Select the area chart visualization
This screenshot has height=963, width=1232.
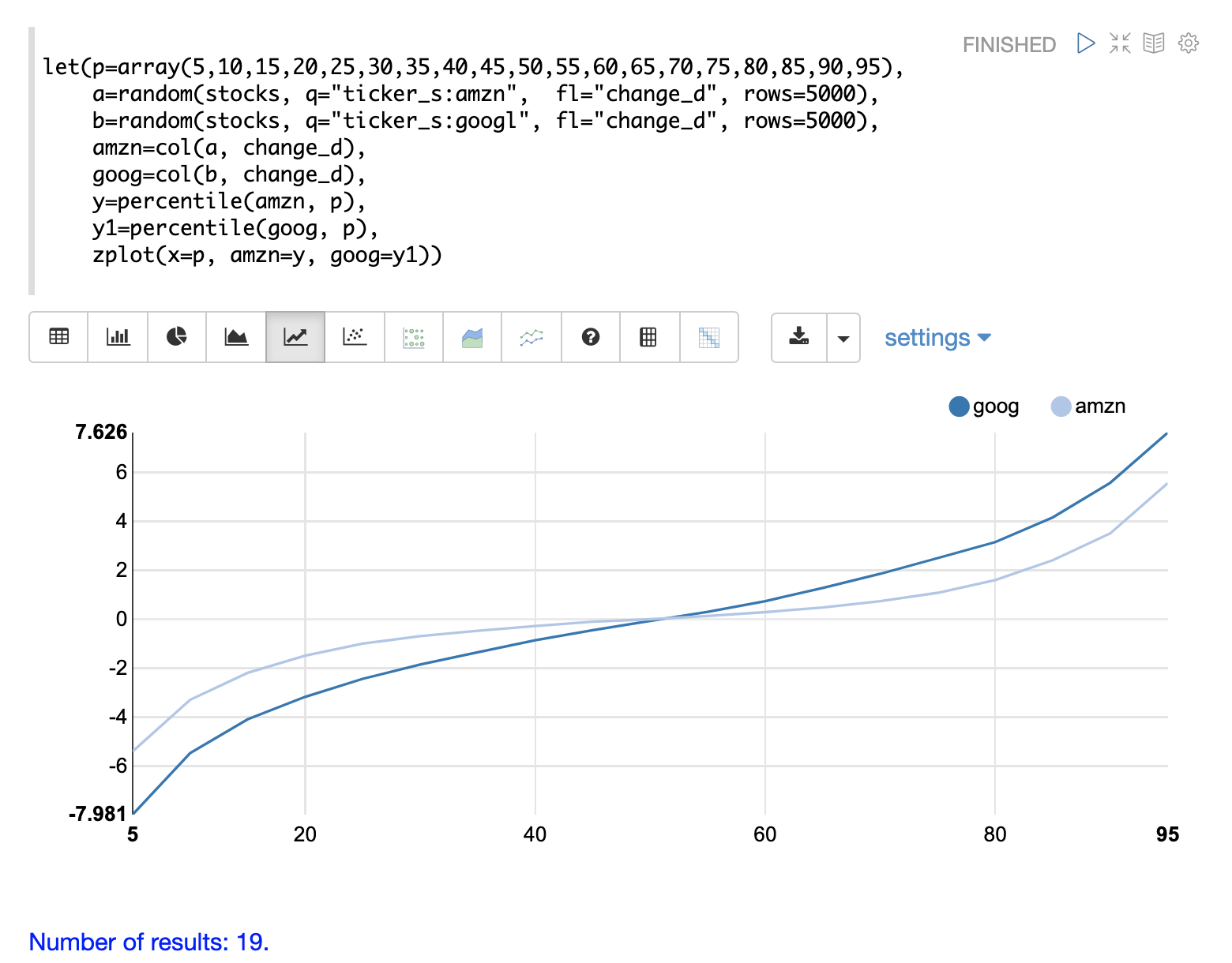[236, 337]
